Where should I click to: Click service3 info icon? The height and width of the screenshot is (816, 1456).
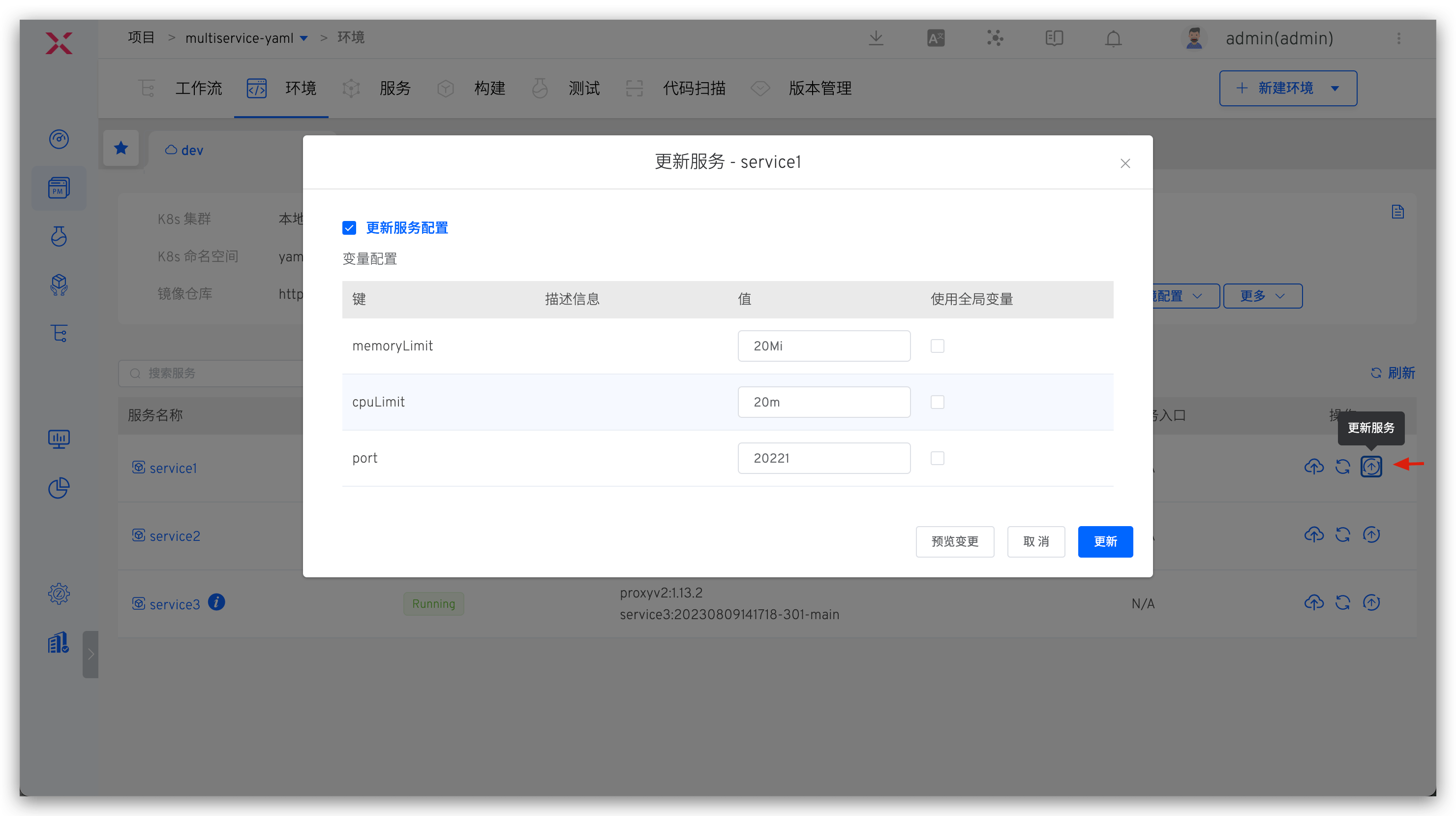216,602
